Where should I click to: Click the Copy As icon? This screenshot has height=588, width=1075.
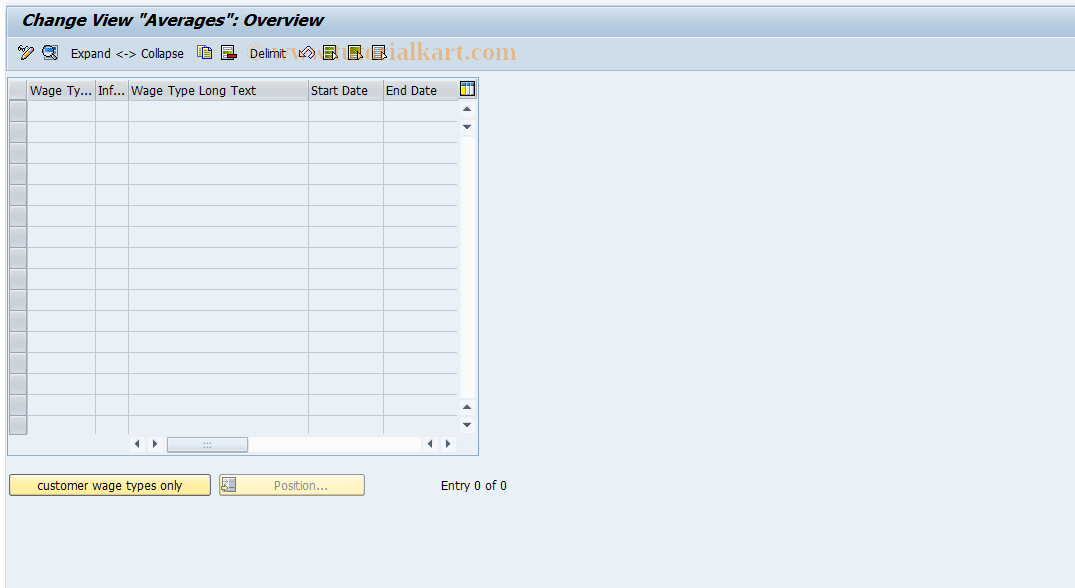pyautogui.click(x=204, y=53)
